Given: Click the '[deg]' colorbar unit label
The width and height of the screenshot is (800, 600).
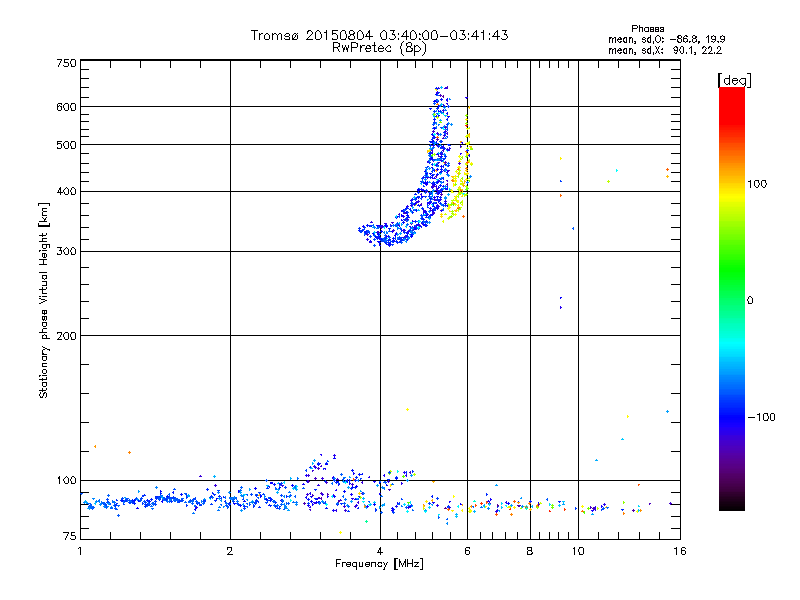Looking at the screenshot, I should click(x=734, y=80).
